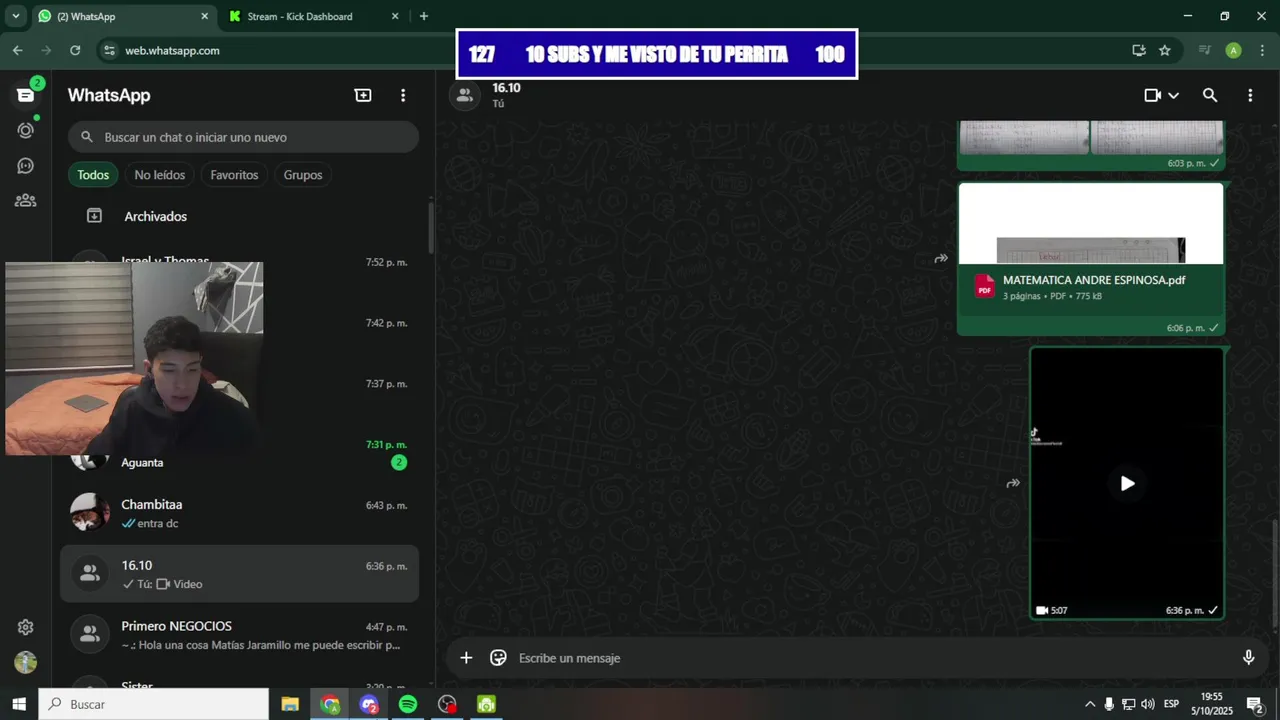1280x720 pixels.
Task: Open the emoji and sticker picker
Action: tap(498, 658)
